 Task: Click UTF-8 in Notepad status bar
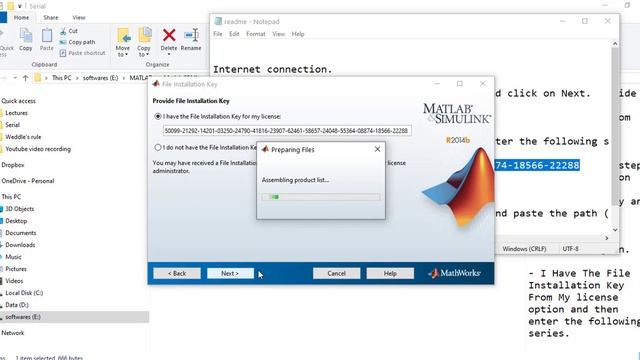[x=570, y=249]
